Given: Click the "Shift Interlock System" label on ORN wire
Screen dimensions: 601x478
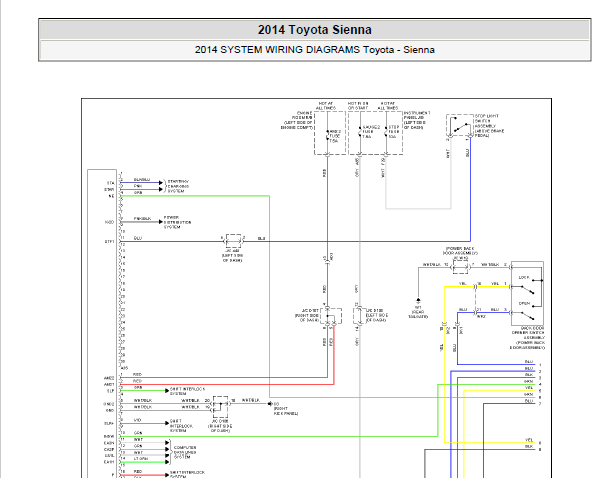Looking at the screenshot, I should click(x=187, y=391).
